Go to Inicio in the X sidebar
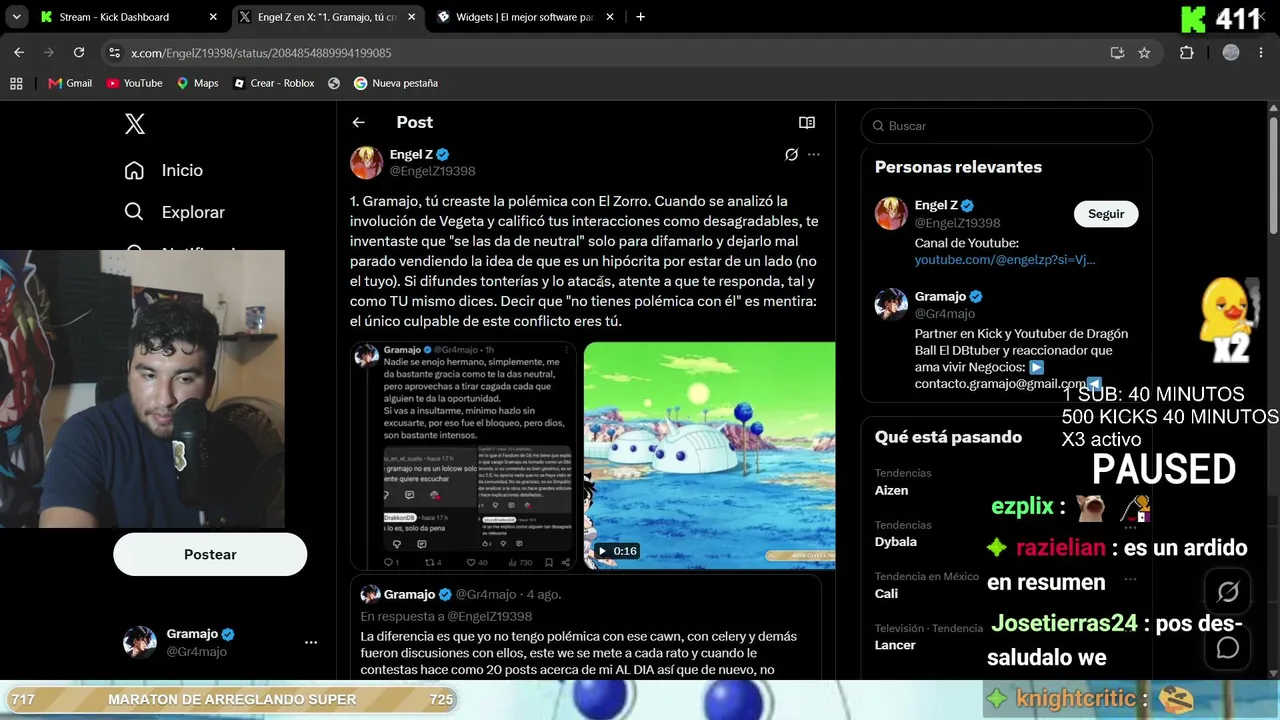 [164, 170]
